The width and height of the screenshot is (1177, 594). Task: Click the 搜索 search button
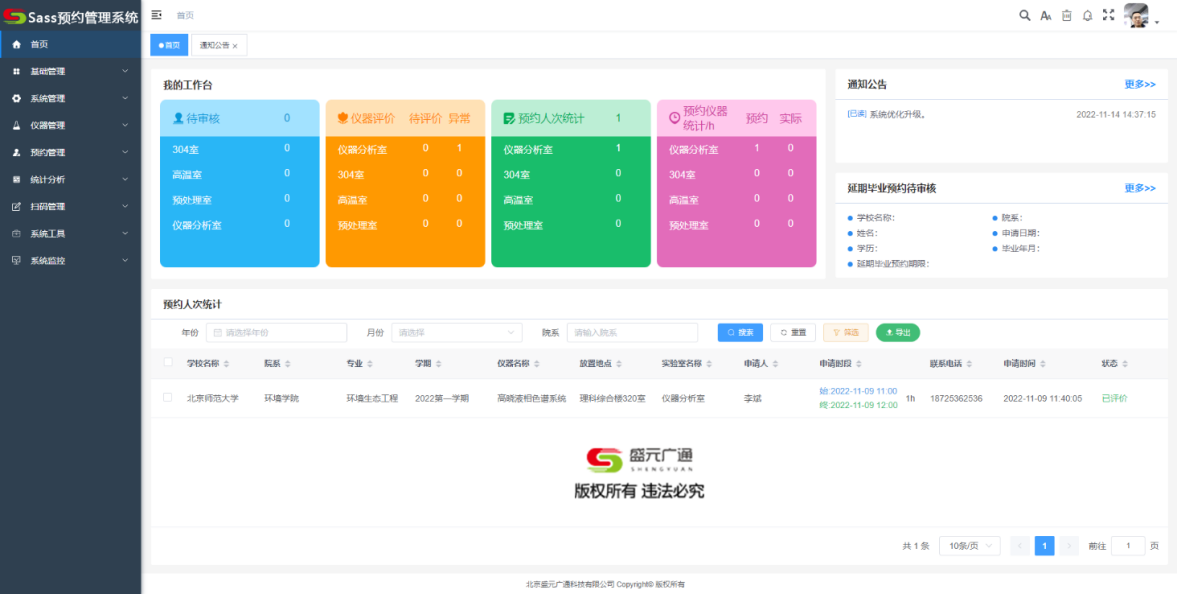(739, 332)
